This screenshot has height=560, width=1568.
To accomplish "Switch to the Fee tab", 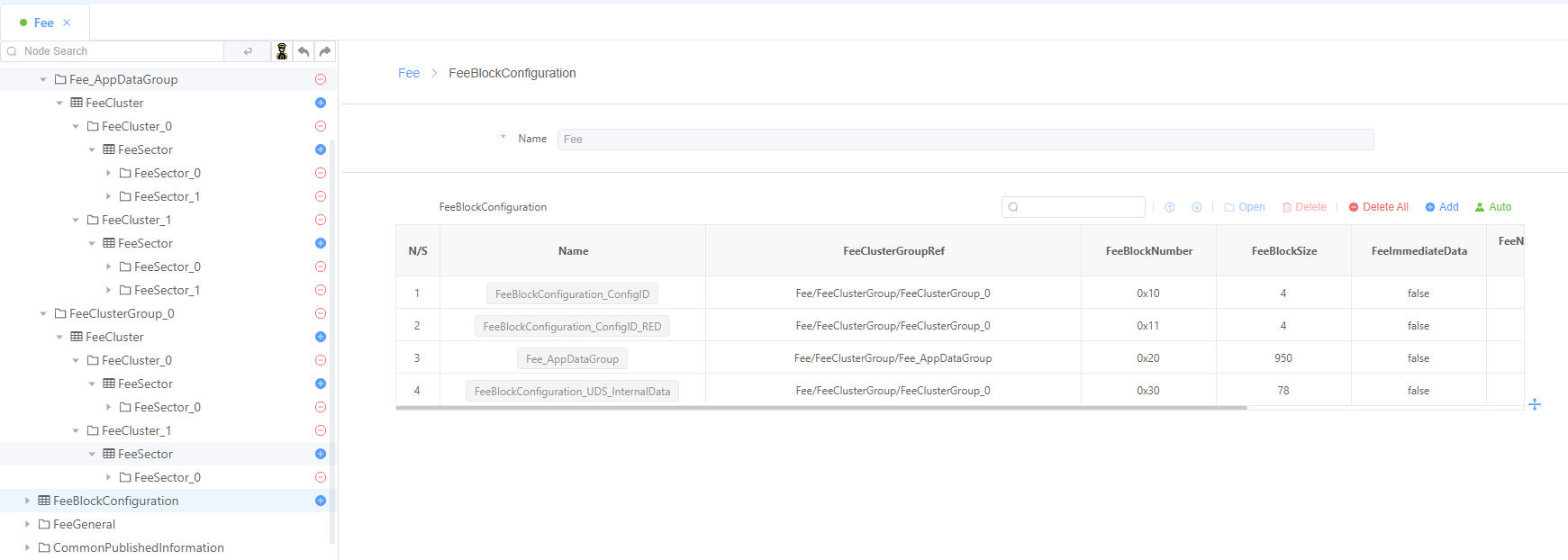I will coord(43,23).
